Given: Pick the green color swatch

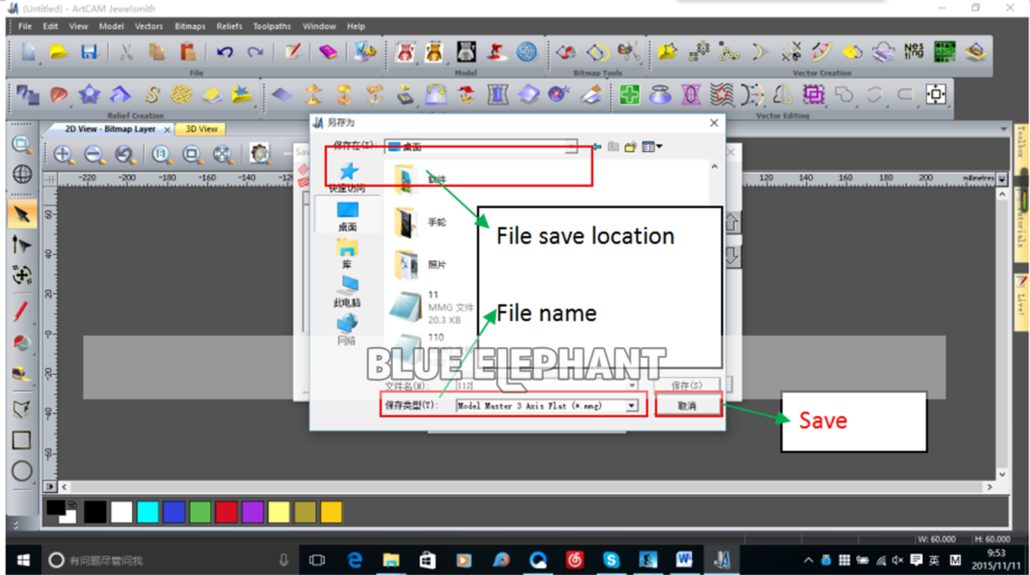Looking at the screenshot, I should pyautogui.click(x=200, y=512).
